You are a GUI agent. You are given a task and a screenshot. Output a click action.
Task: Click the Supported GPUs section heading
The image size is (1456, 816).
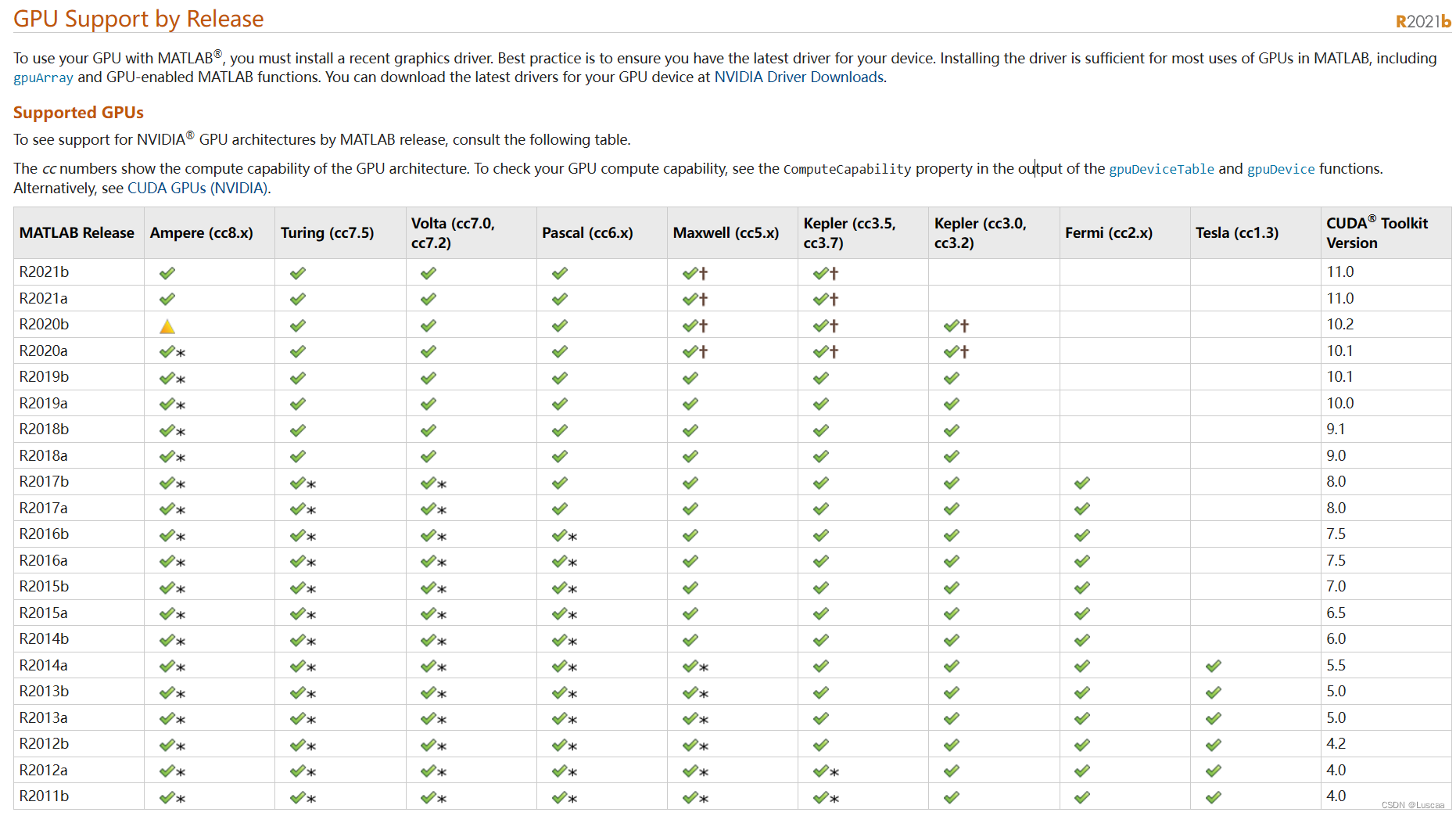click(x=78, y=113)
